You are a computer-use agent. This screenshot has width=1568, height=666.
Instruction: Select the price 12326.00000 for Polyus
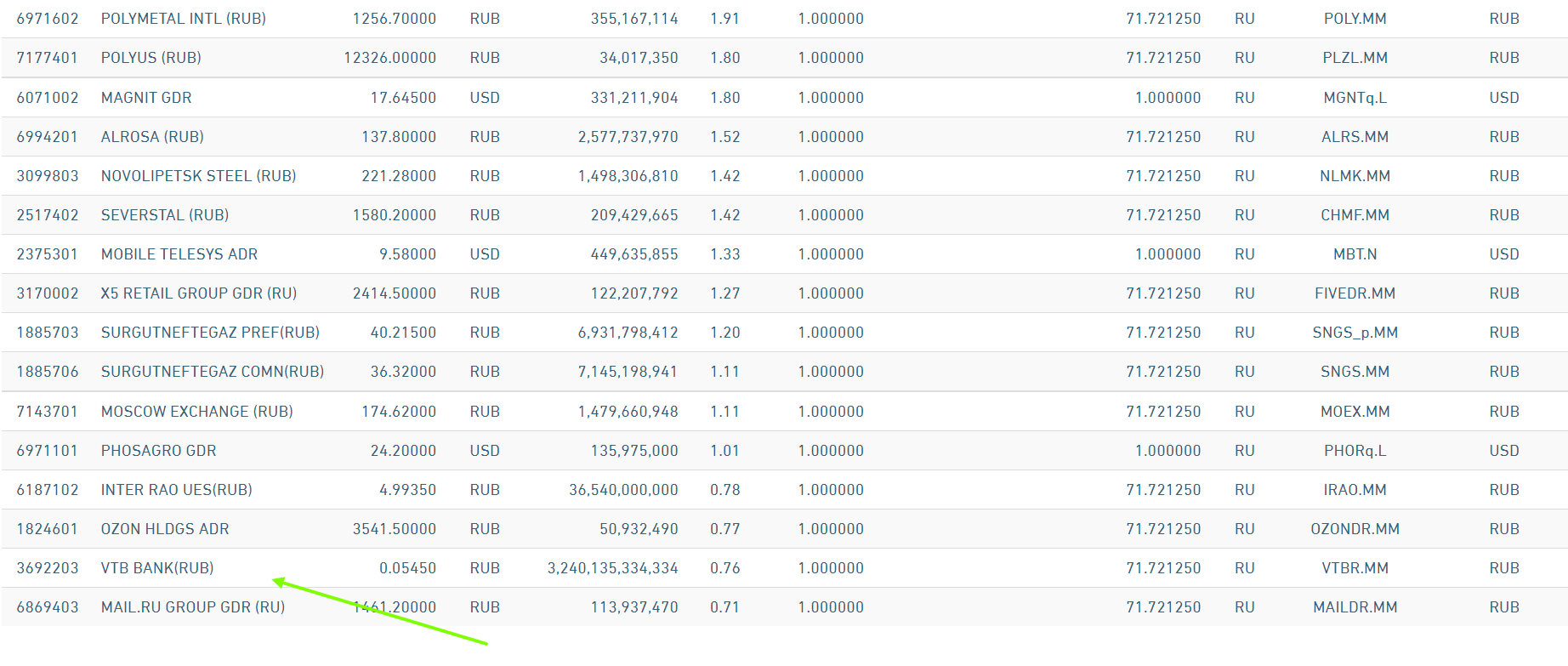(x=390, y=58)
